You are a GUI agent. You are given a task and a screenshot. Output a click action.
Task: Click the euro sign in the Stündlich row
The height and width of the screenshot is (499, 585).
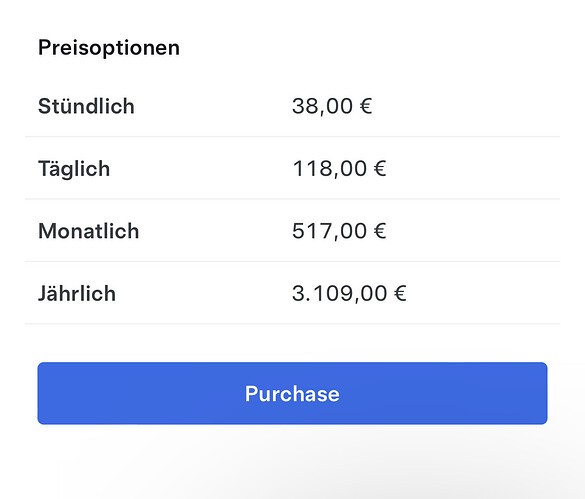366,106
